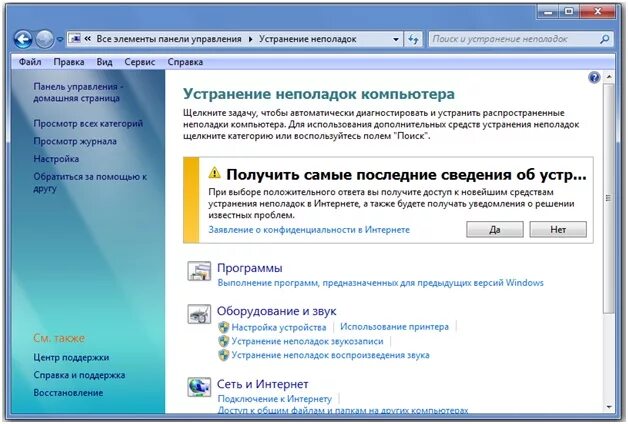
Task: Open the 'Оборудование и звук' heading
Action: click(276, 311)
